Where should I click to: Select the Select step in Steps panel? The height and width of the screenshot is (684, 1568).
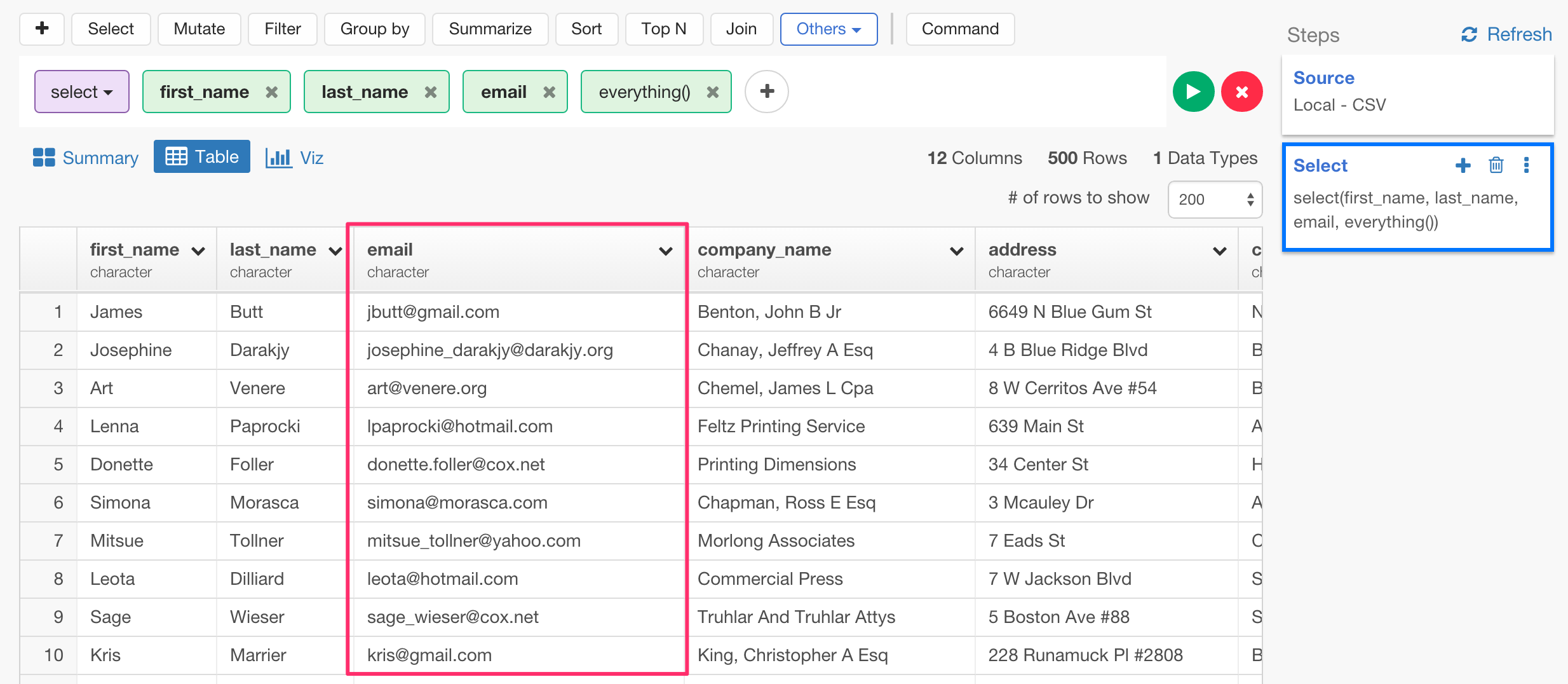pyautogui.click(x=1417, y=196)
